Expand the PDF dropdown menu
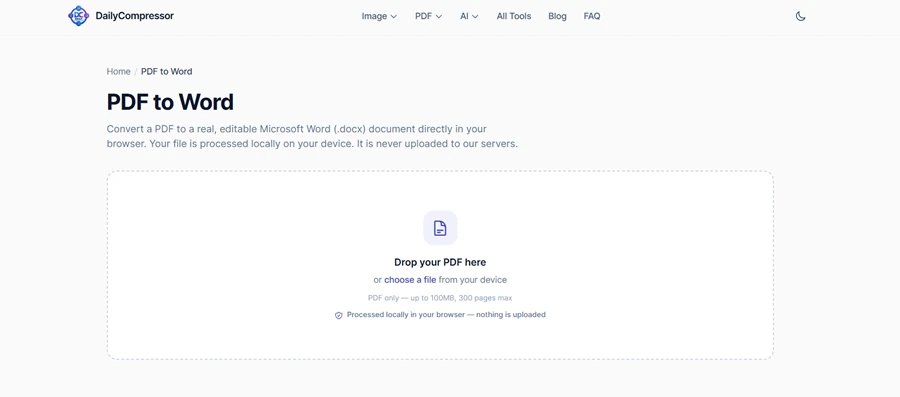The height and width of the screenshot is (397, 900). pos(429,16)
